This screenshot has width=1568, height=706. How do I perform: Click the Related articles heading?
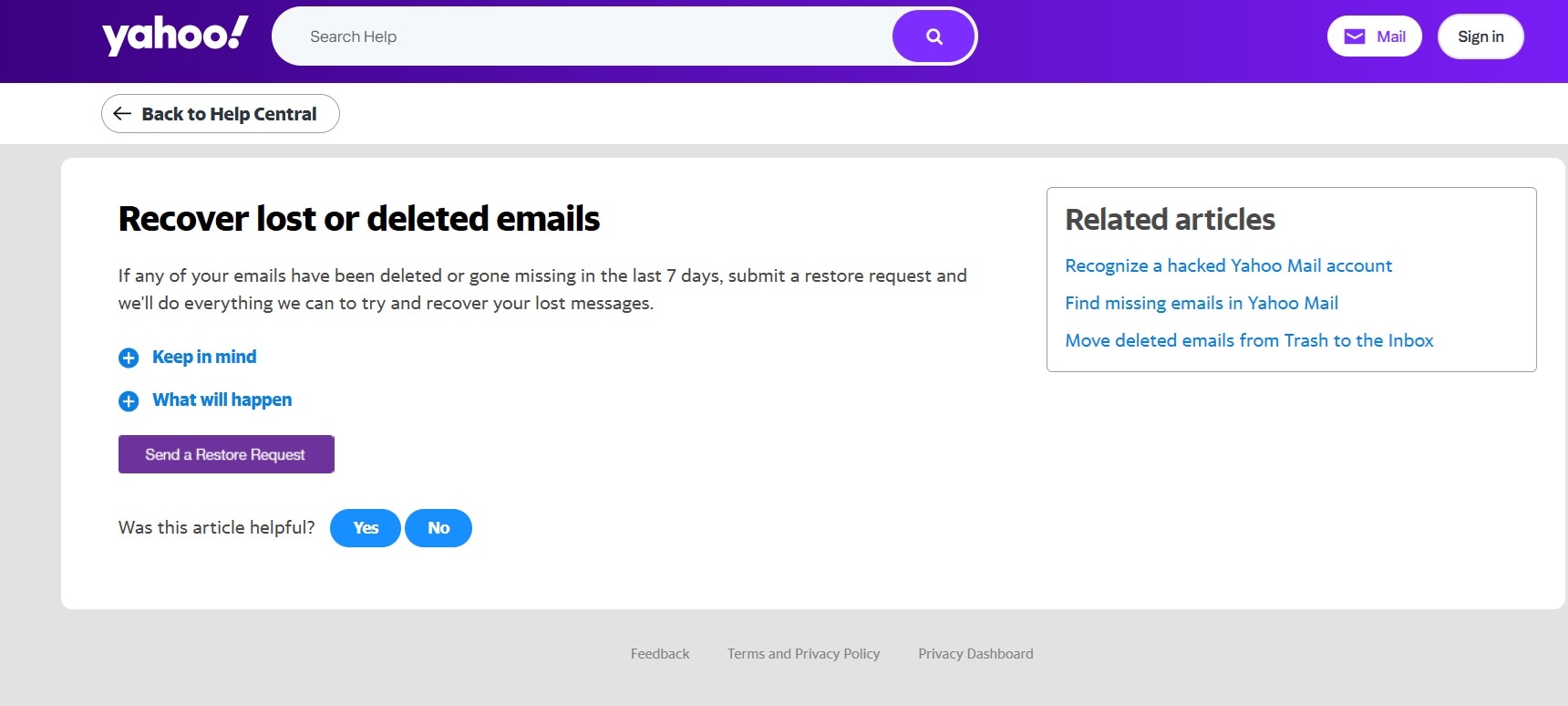pyautogui.click(x=1170, y=220)
